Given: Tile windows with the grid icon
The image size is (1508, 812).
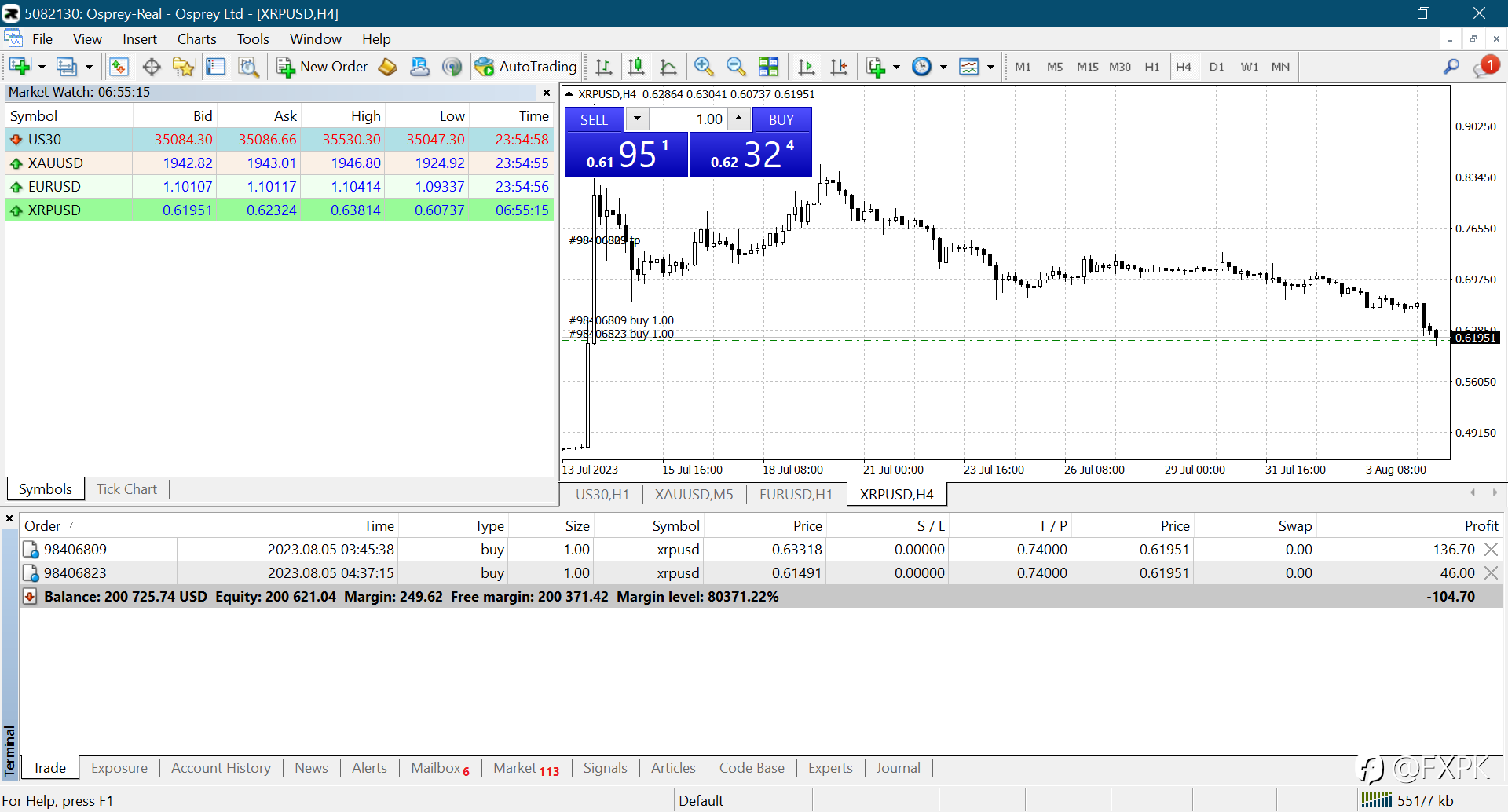Looking at the screenshot, I should [769, 67].
